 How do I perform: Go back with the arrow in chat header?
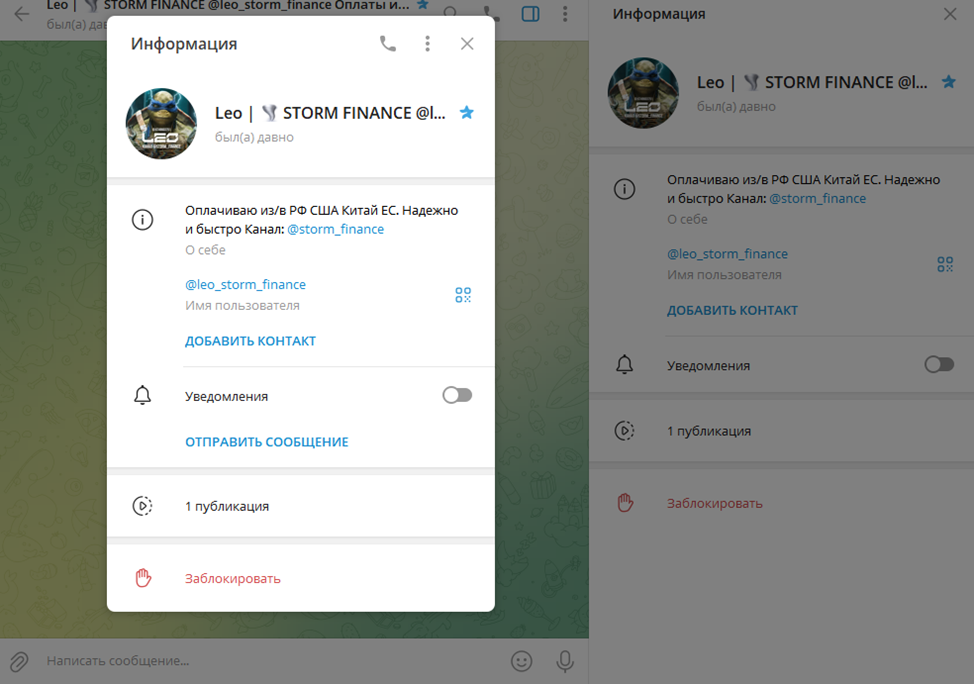pos(22,14)
